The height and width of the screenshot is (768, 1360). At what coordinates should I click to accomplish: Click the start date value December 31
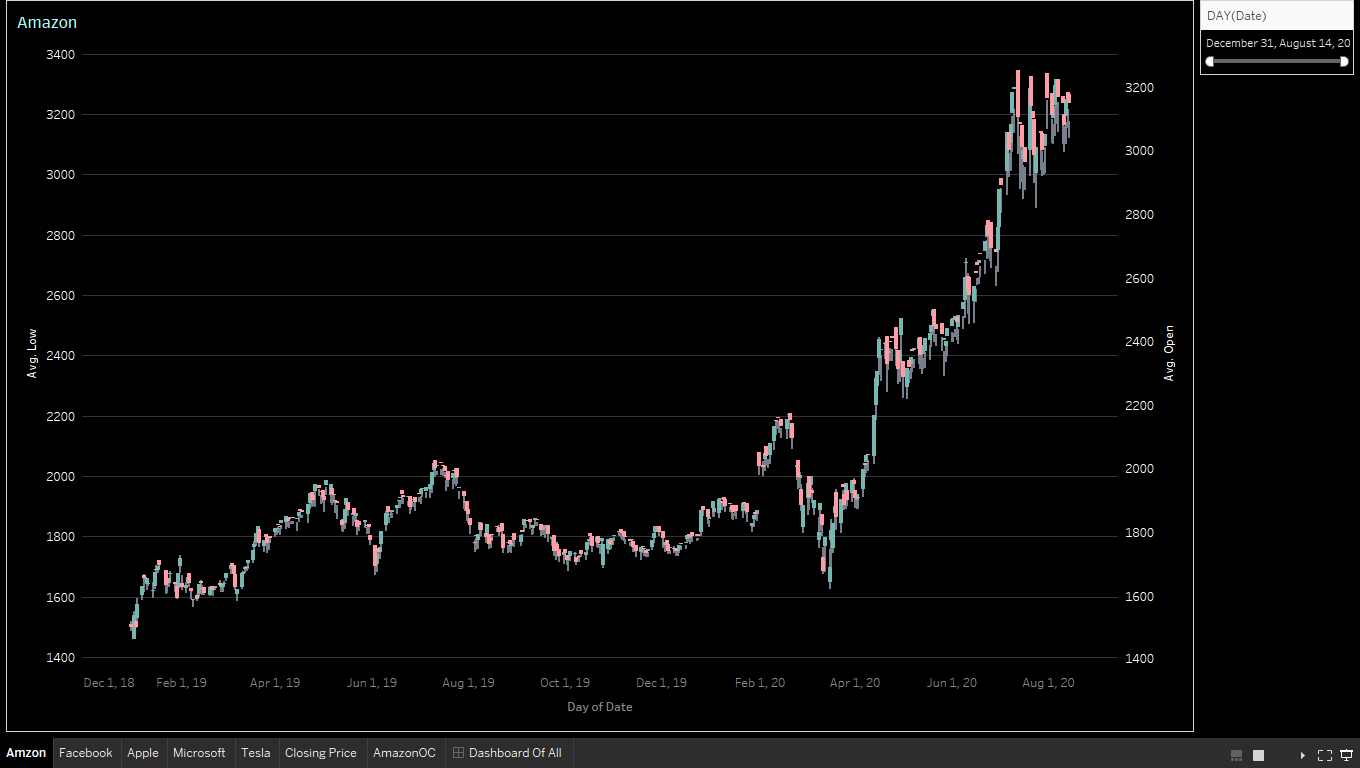[1241, 43]
